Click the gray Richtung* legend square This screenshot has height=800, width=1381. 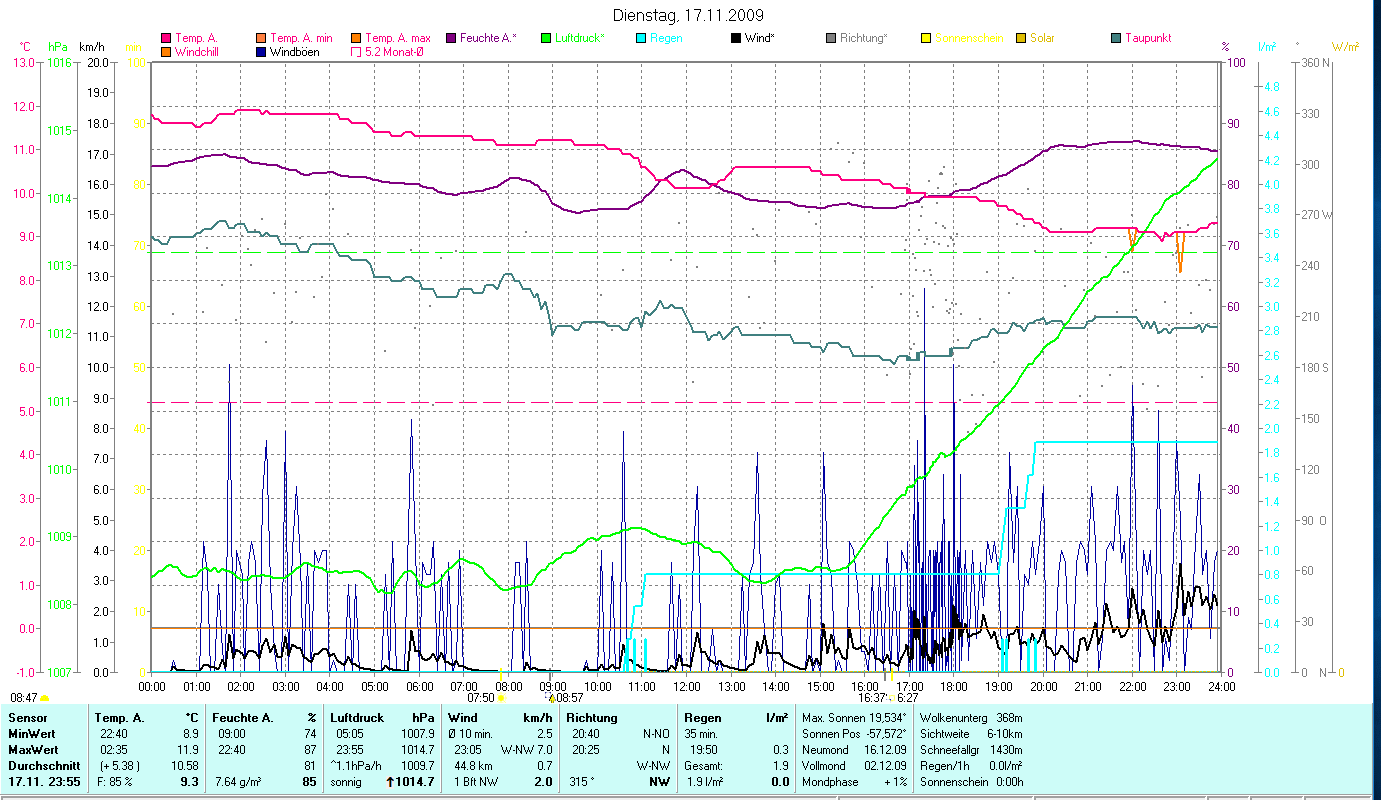pos(831,38)
